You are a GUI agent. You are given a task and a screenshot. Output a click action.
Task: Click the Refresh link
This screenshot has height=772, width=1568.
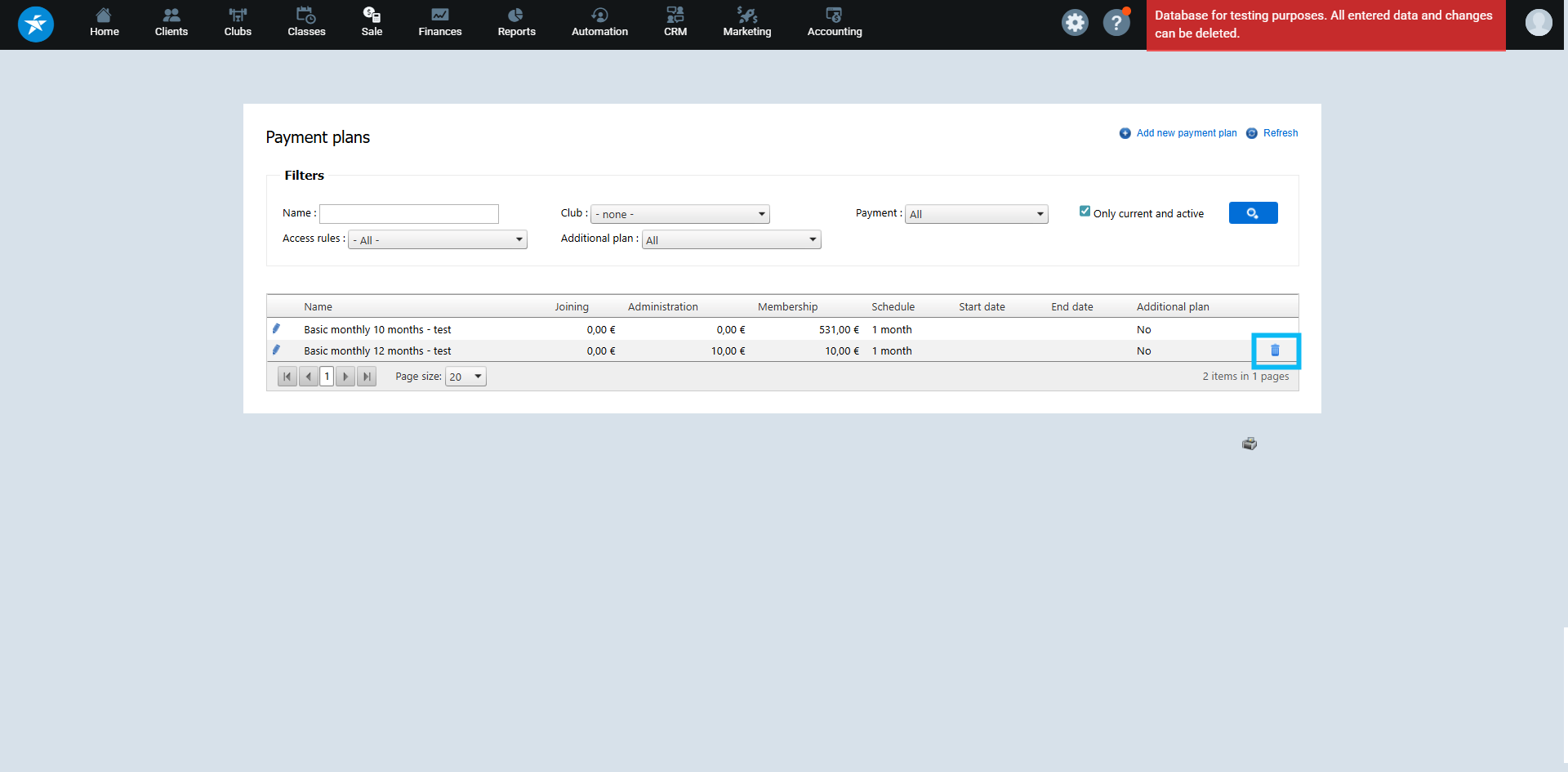point(1280,133)
